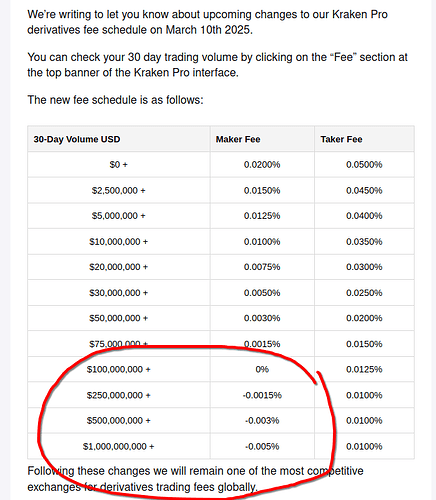Select the $500,000,000 + tier cell
This screenshot has width=436, height=500.
tap(119, 421)
